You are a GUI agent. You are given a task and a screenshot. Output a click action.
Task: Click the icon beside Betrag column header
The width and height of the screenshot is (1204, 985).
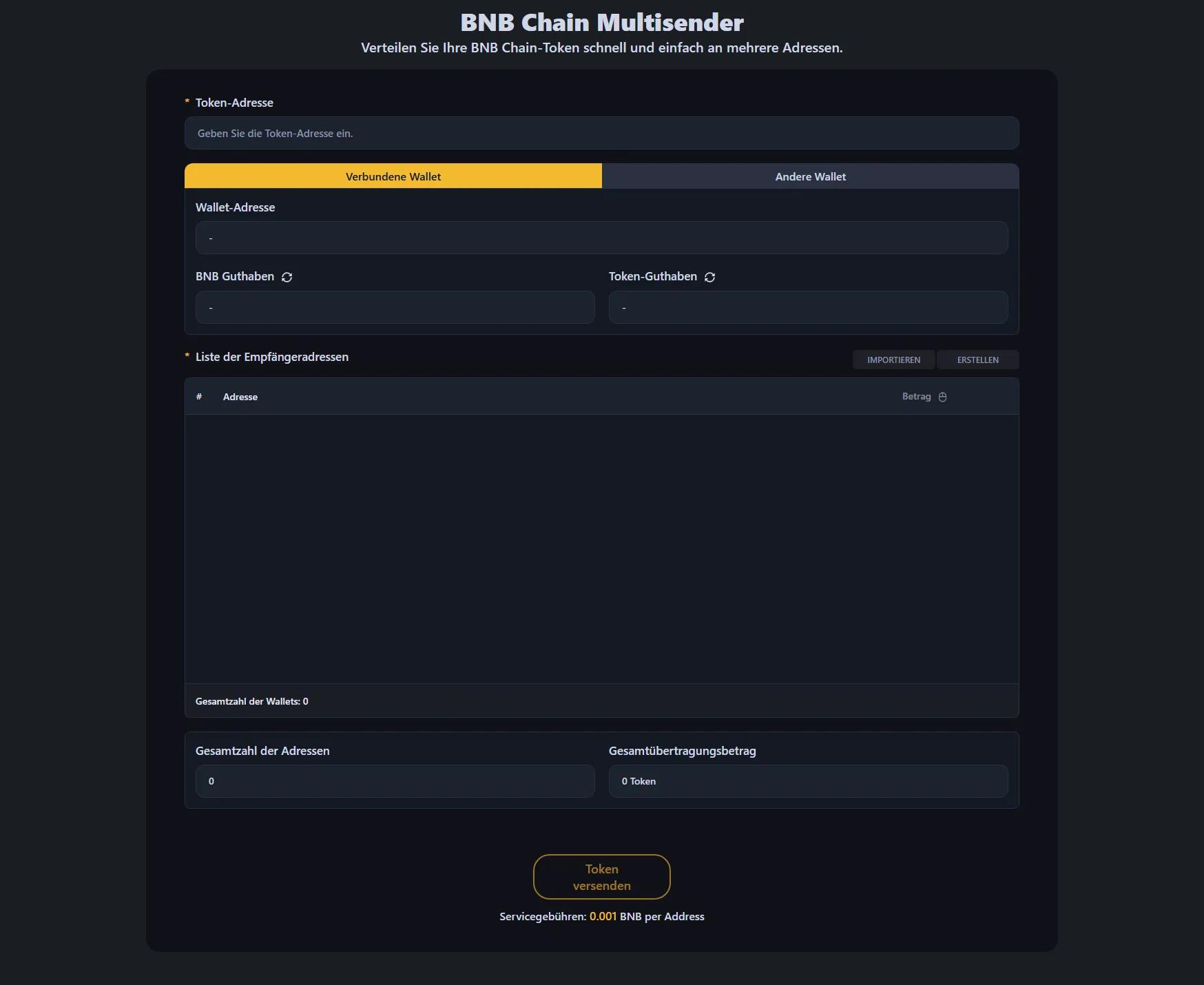click(942, 397)
